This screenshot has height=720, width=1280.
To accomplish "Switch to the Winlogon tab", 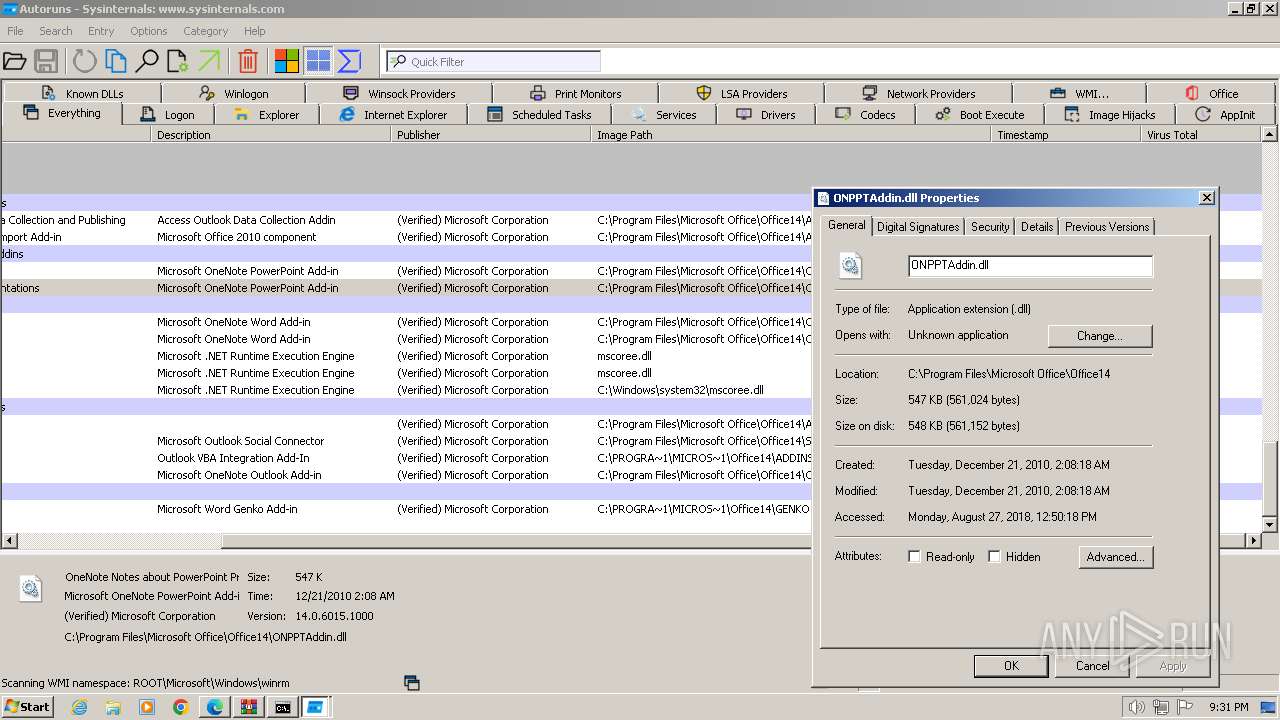I will [234, 93].
